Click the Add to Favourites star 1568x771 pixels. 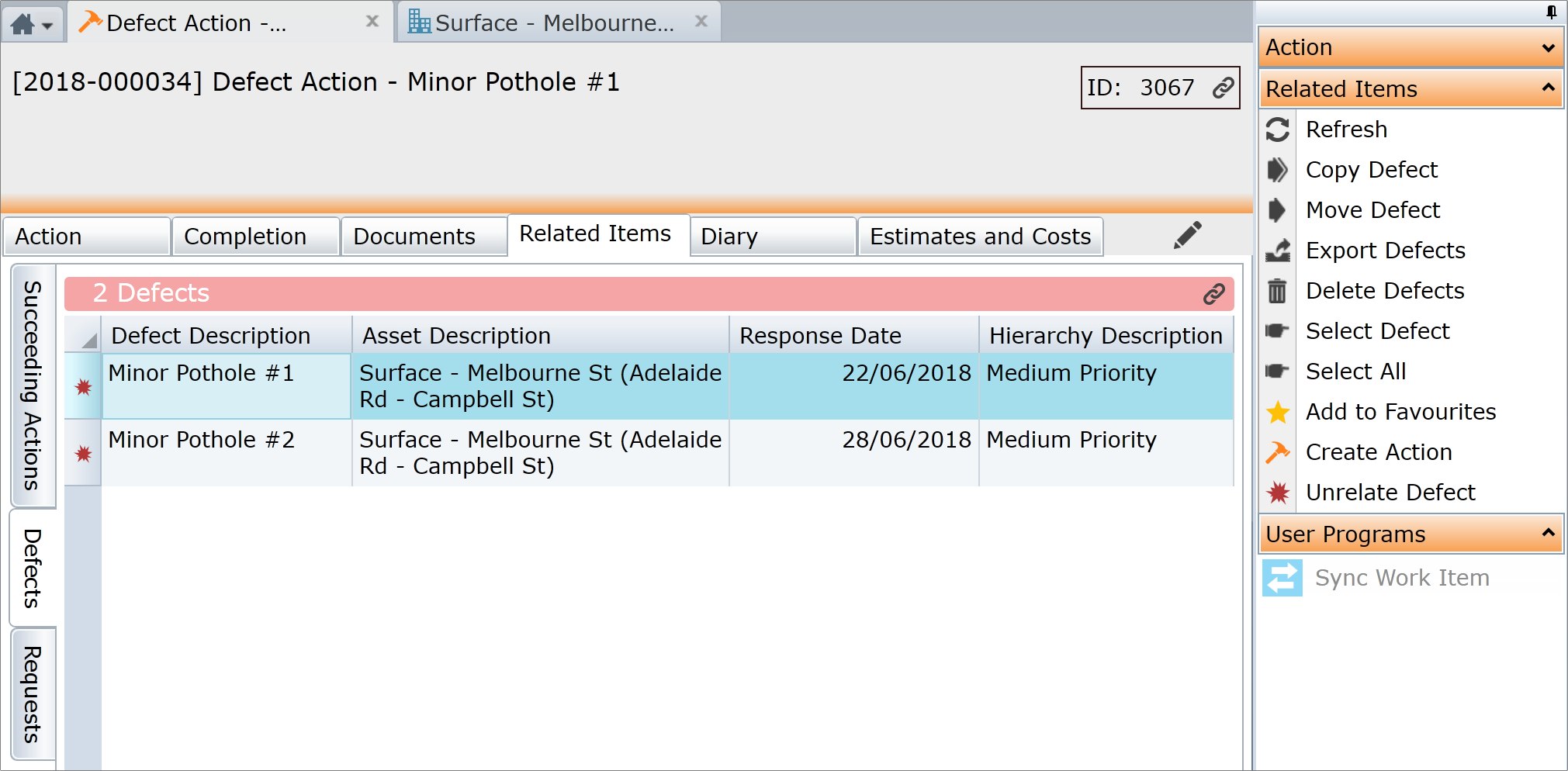point(1278,412)
